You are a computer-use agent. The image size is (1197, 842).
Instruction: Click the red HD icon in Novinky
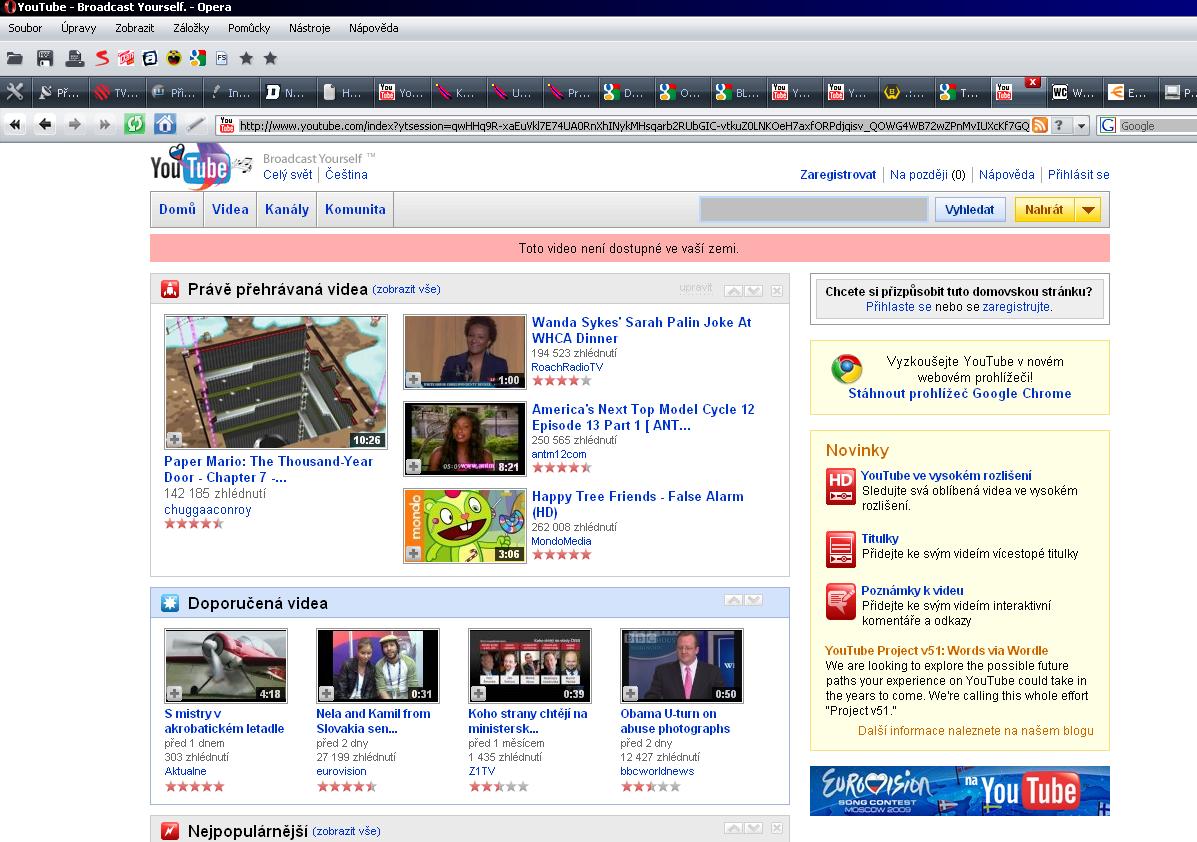(841, 486)
